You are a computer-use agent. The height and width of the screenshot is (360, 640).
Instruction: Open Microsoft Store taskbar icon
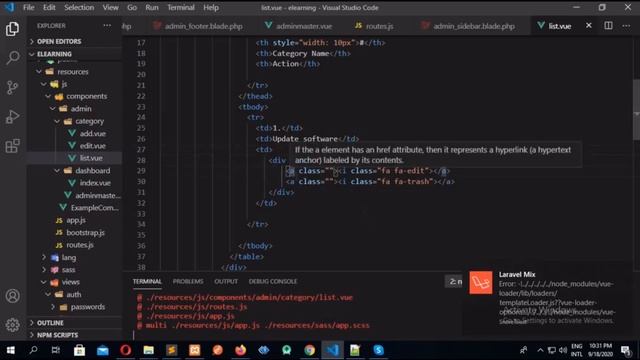point(79,350)
